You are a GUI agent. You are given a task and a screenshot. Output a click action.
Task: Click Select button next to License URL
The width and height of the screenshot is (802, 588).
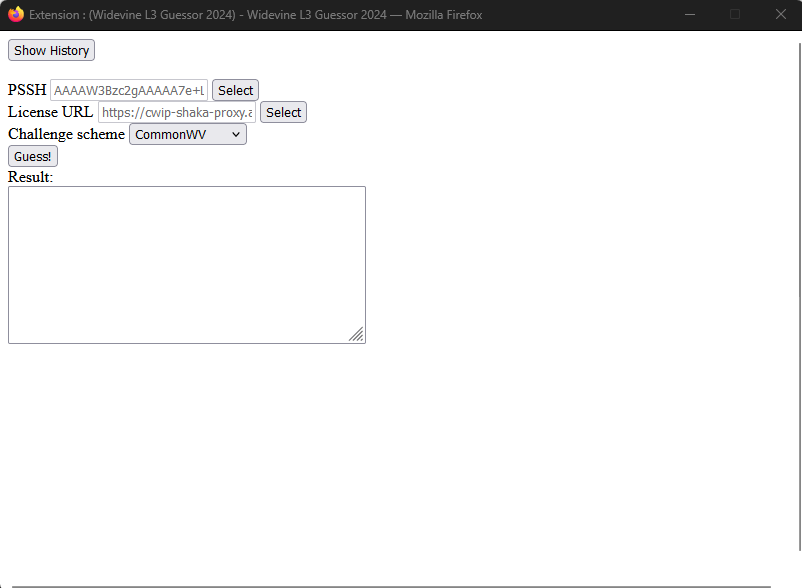[283, 112]
